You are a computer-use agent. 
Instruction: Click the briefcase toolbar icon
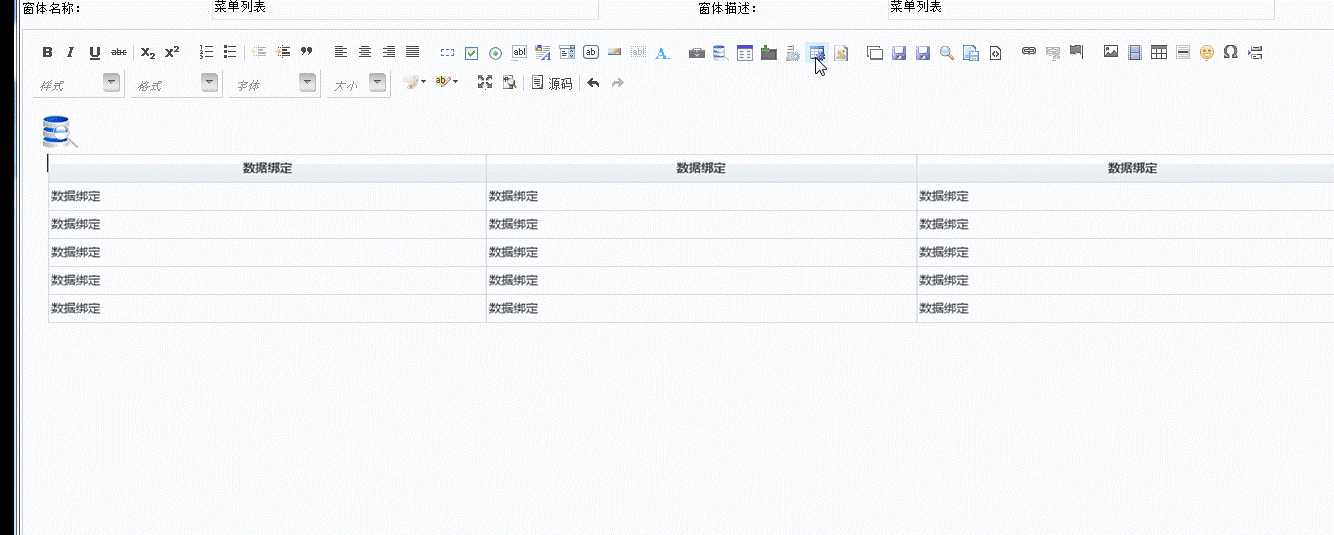coord(697,53)
